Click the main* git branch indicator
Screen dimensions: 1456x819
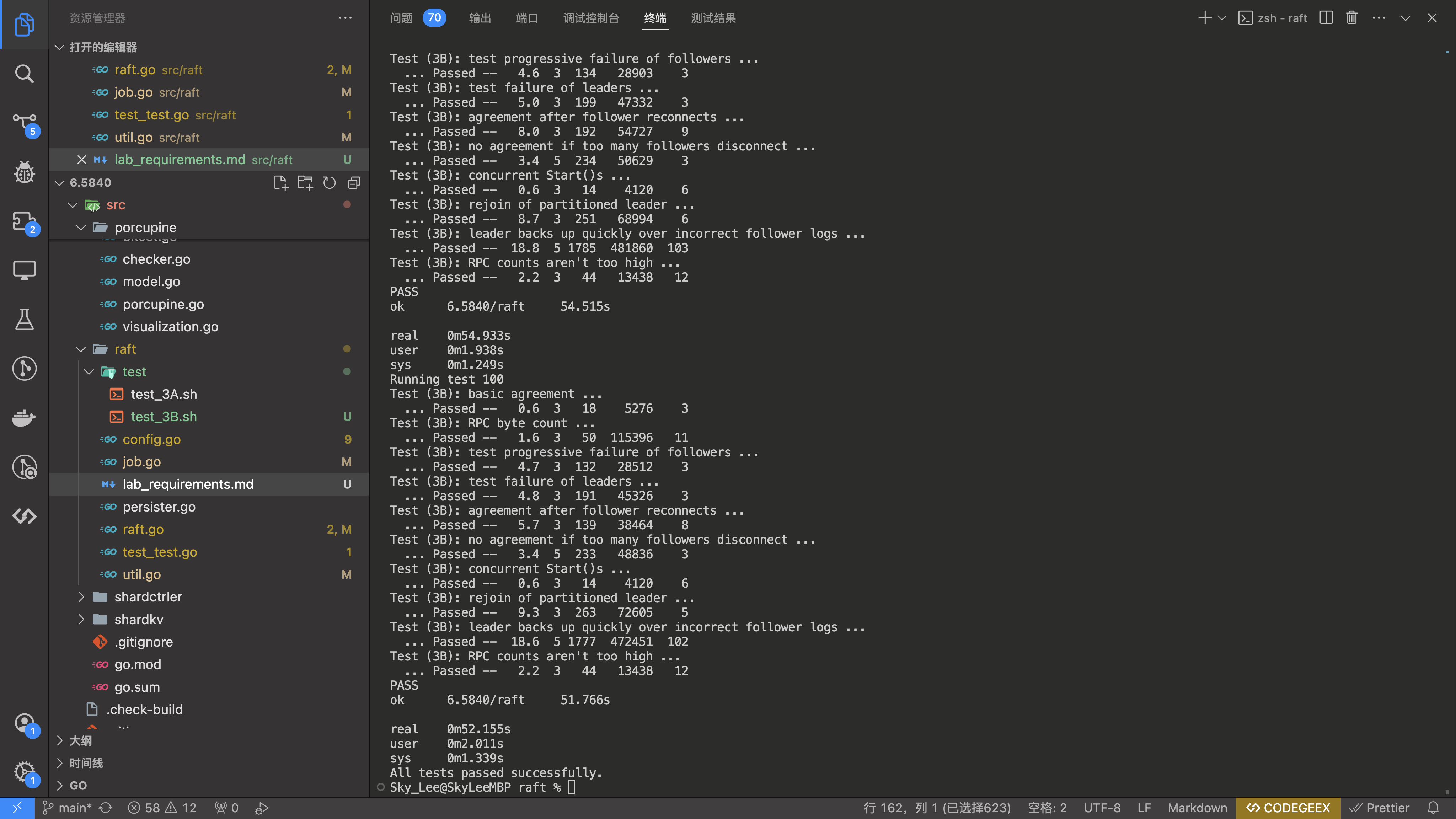click(x=68, y=808)
